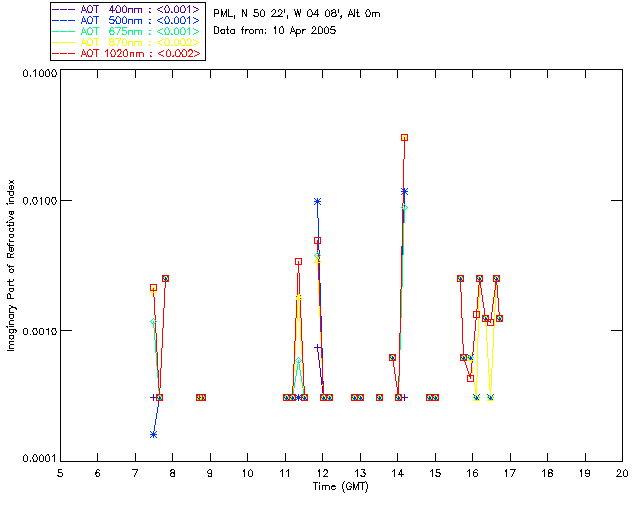Click the lowest blue asterisk marker near time 7.5

click(x=153, y=435)
